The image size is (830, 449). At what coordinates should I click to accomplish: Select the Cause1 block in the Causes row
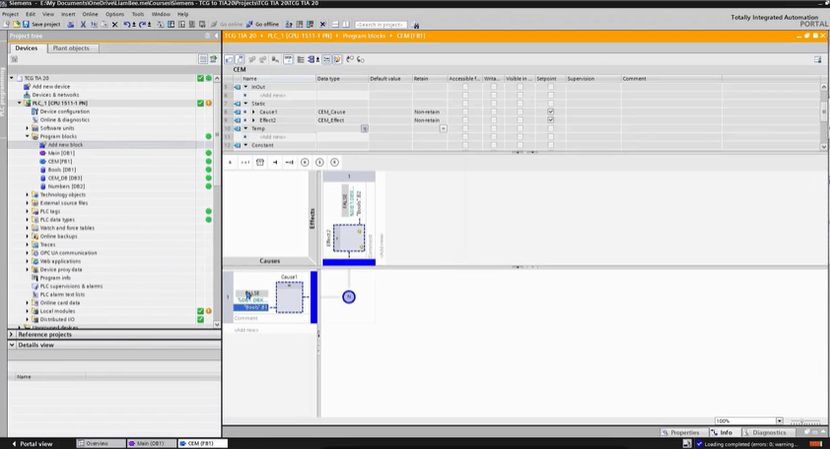coord(289,296)
